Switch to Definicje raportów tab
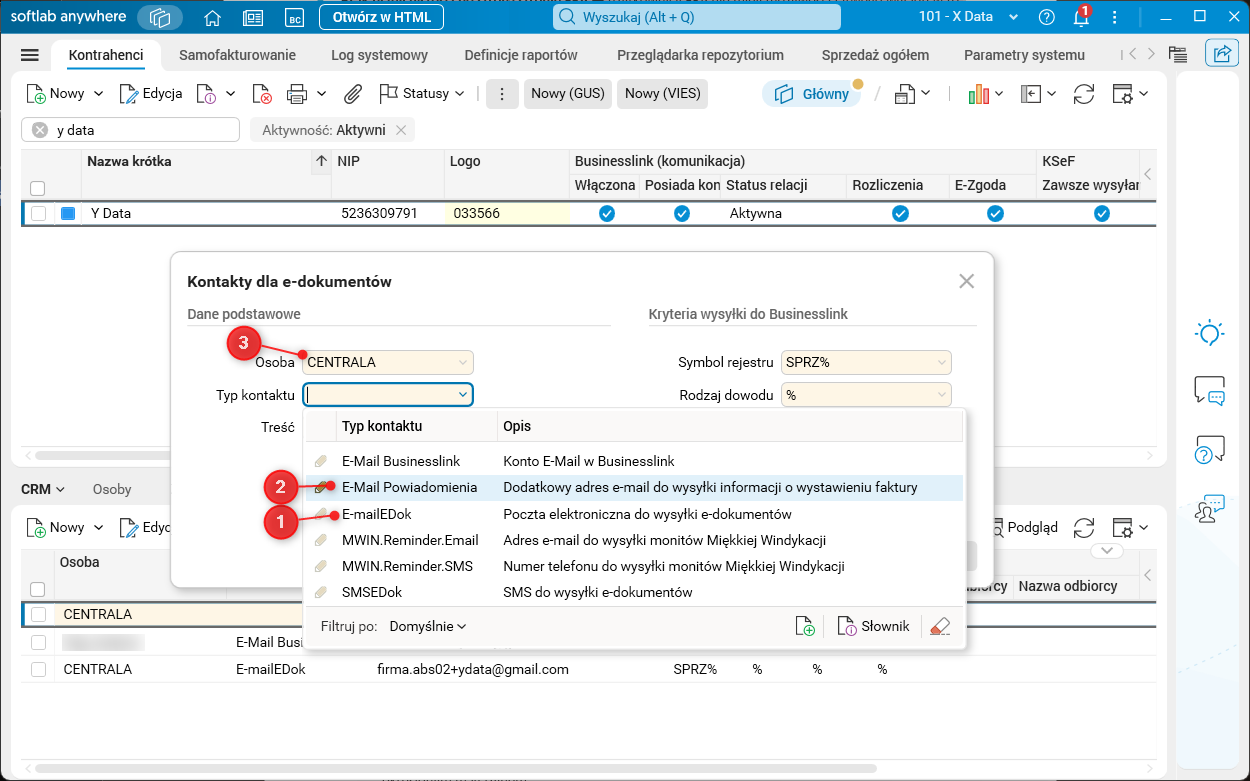This screenshot has height=781, width=1250. (521, 55)
